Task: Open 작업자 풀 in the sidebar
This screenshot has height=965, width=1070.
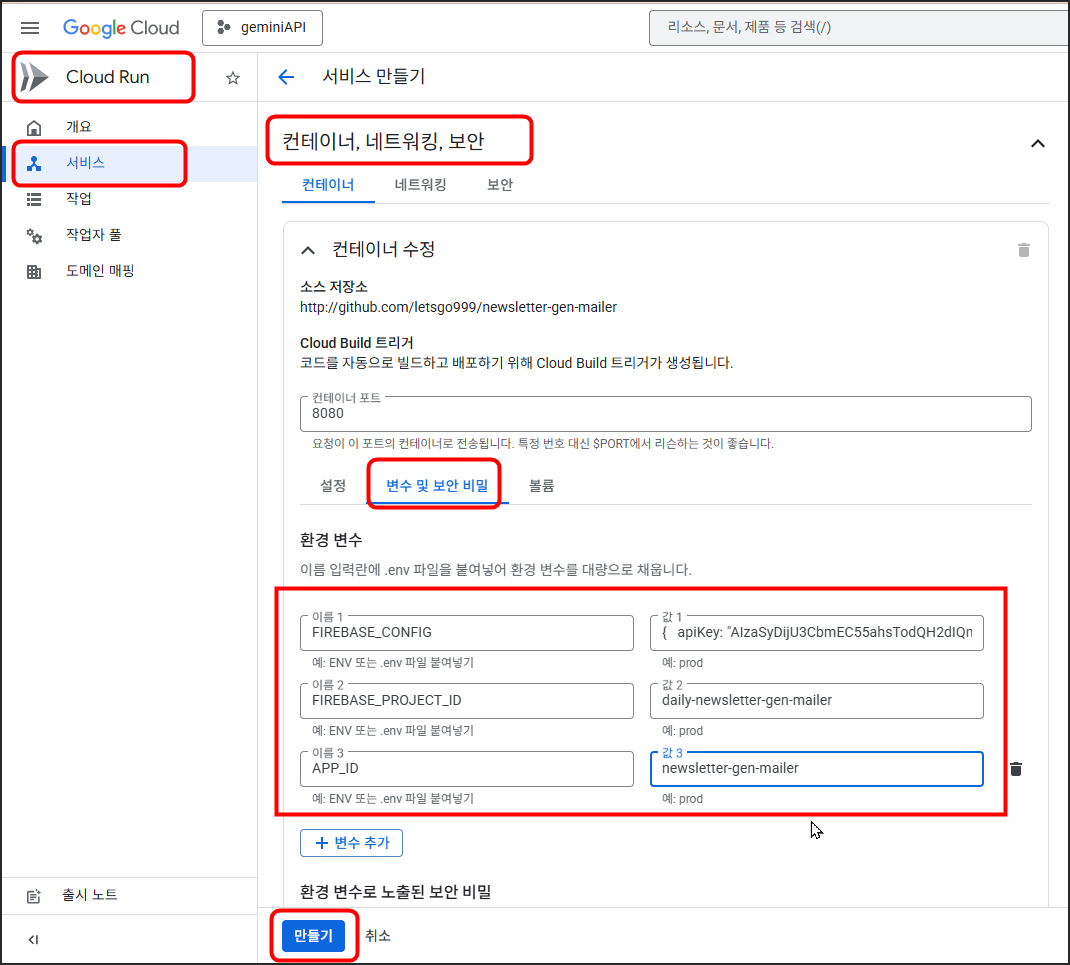Action: [x=130, y=235]
